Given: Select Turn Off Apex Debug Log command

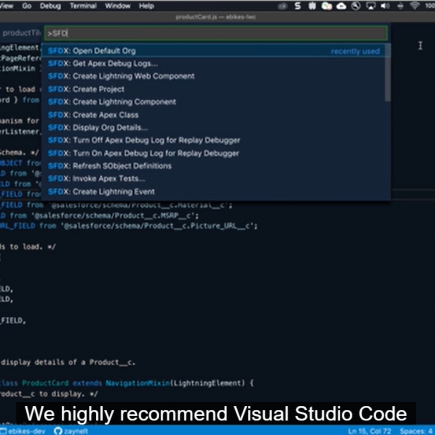Looking at the screenshot, I should (216, 140).
